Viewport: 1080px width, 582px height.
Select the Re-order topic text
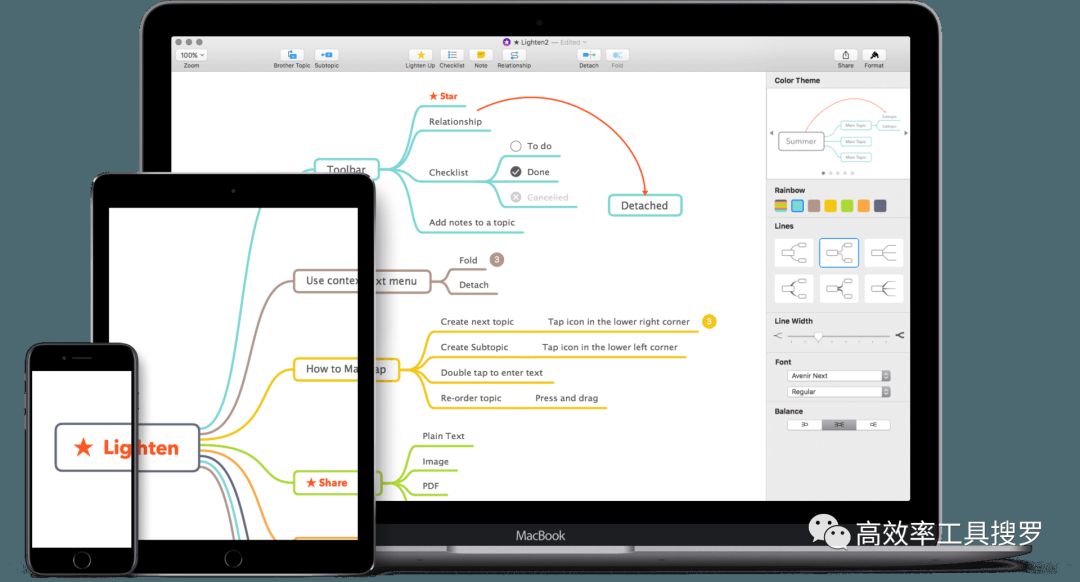click(x=471, y=398)
